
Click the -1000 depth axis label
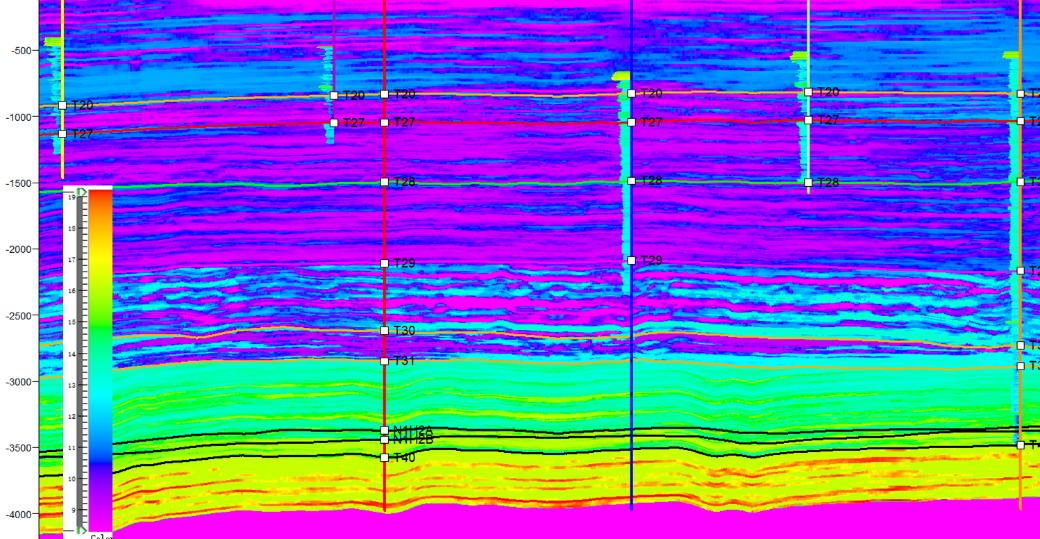tap(18, 117)
